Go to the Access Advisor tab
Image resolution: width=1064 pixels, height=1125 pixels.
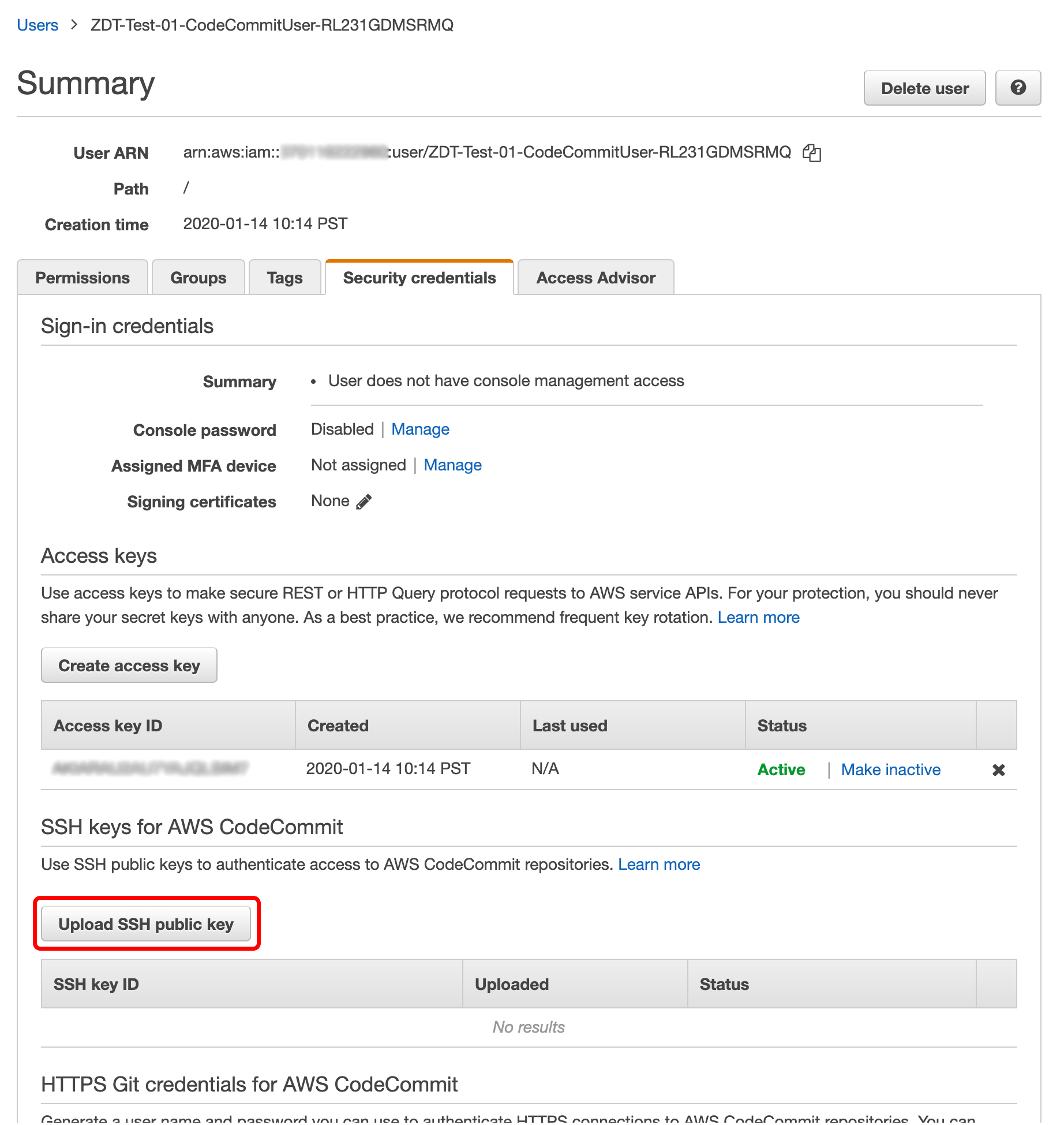pos(595,278)
